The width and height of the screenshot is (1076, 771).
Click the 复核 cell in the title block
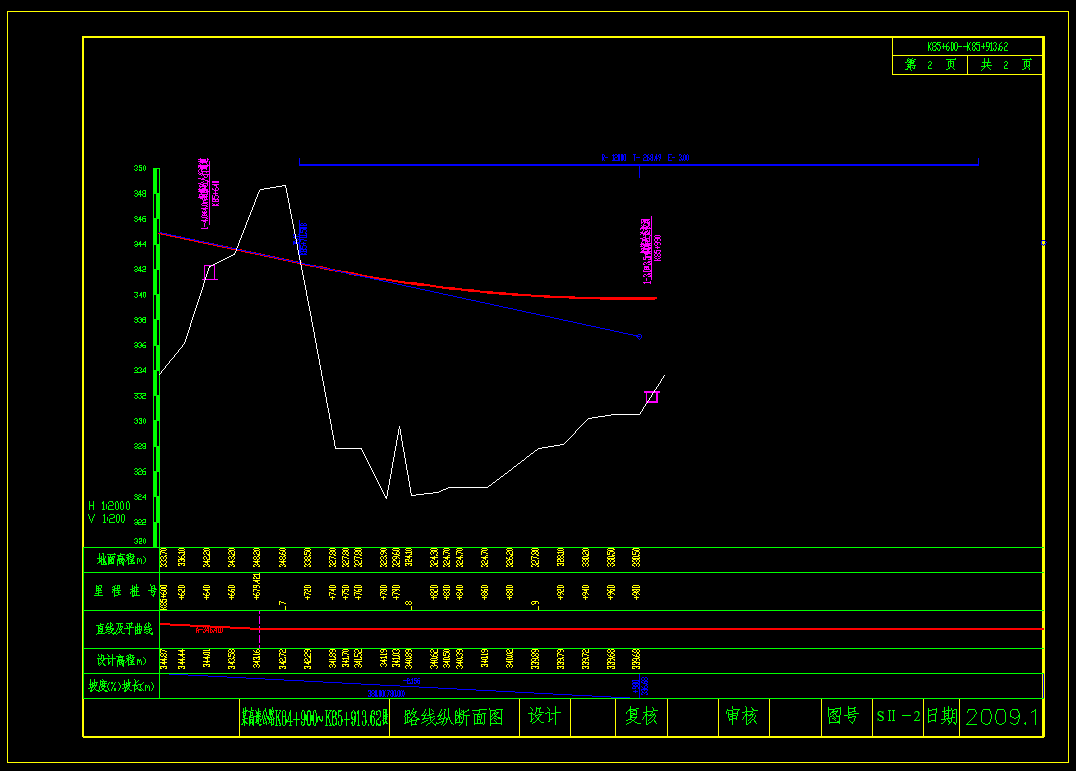(641, 717)
